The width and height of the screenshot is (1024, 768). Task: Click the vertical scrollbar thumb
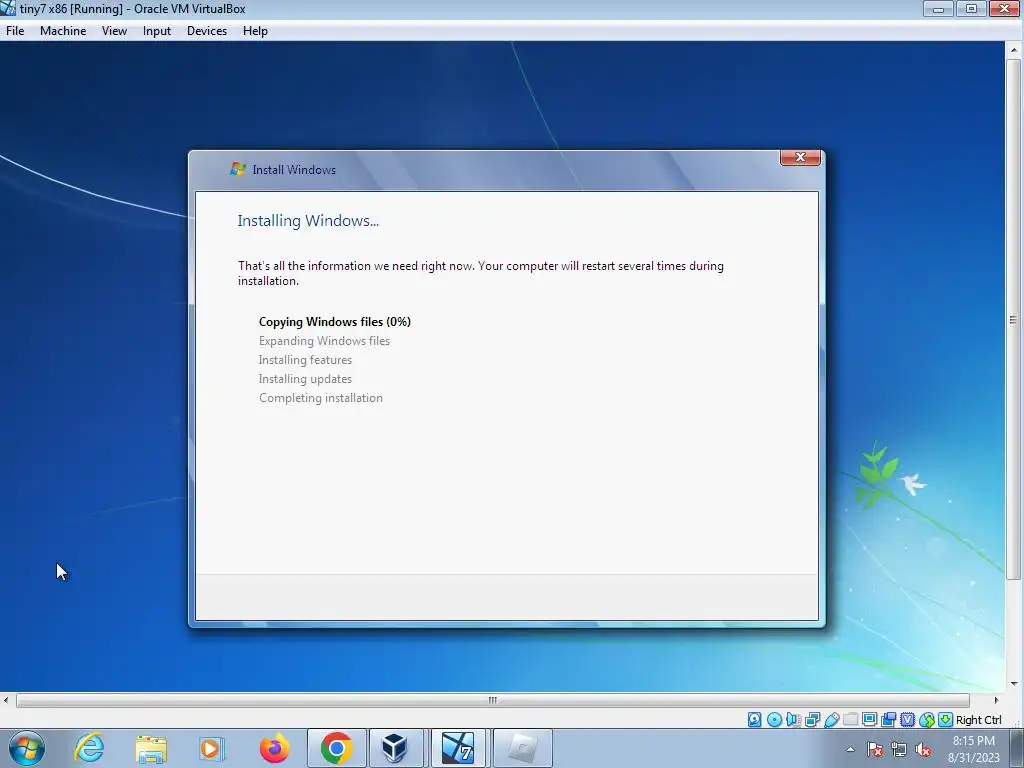(x=1014, y=319)
